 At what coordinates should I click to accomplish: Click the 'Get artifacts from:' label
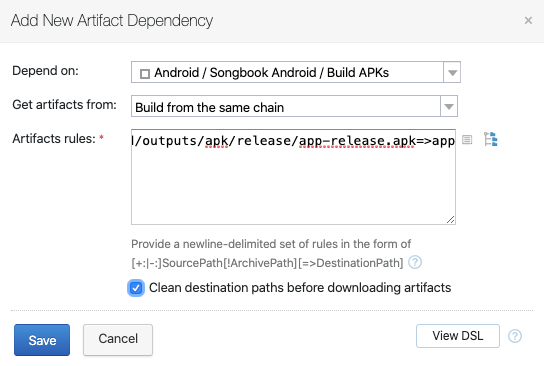point(65,104)
